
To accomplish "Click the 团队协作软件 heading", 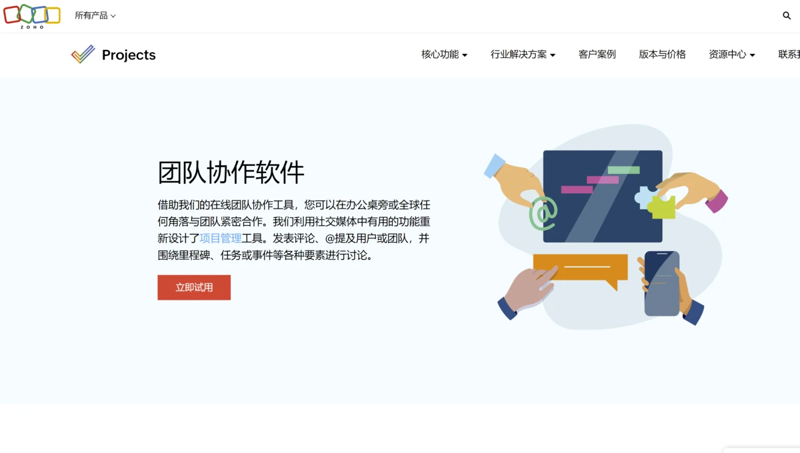I will pyautogui.click(x=231, y=172).
